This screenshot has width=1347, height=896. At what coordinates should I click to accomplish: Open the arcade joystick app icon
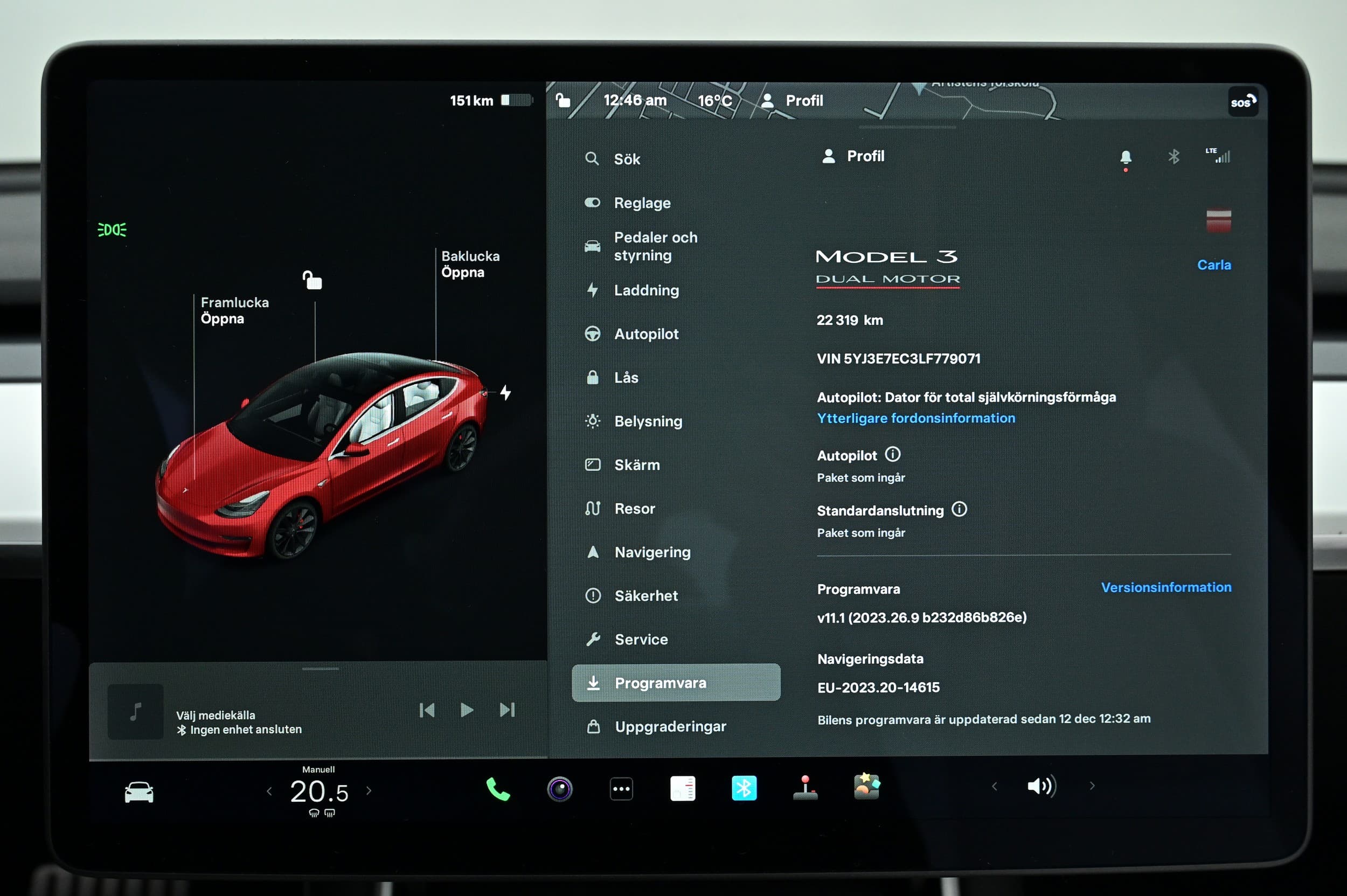[x=805, y=787]
